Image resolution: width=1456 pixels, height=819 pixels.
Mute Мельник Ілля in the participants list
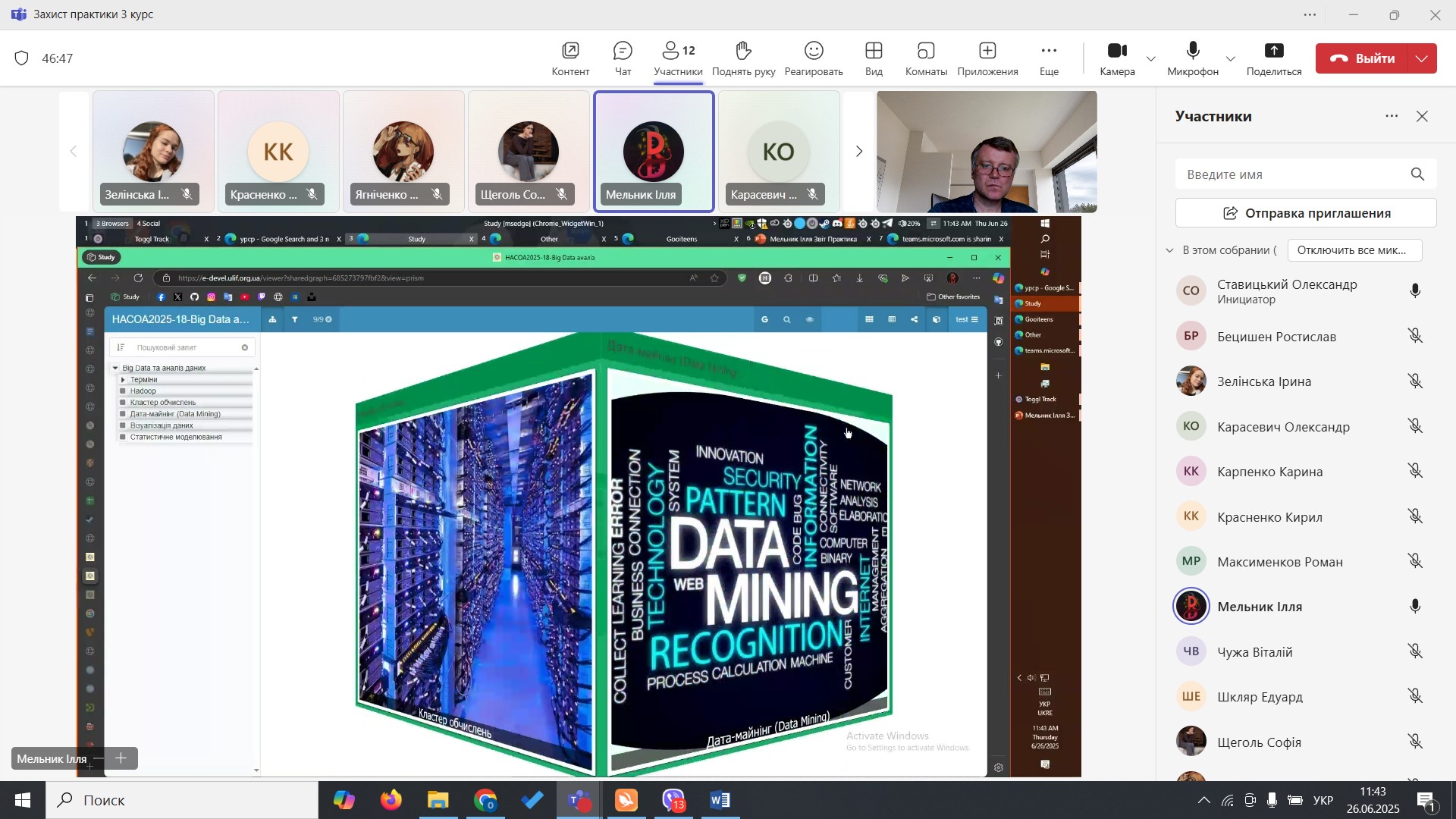pos(1415,607)
